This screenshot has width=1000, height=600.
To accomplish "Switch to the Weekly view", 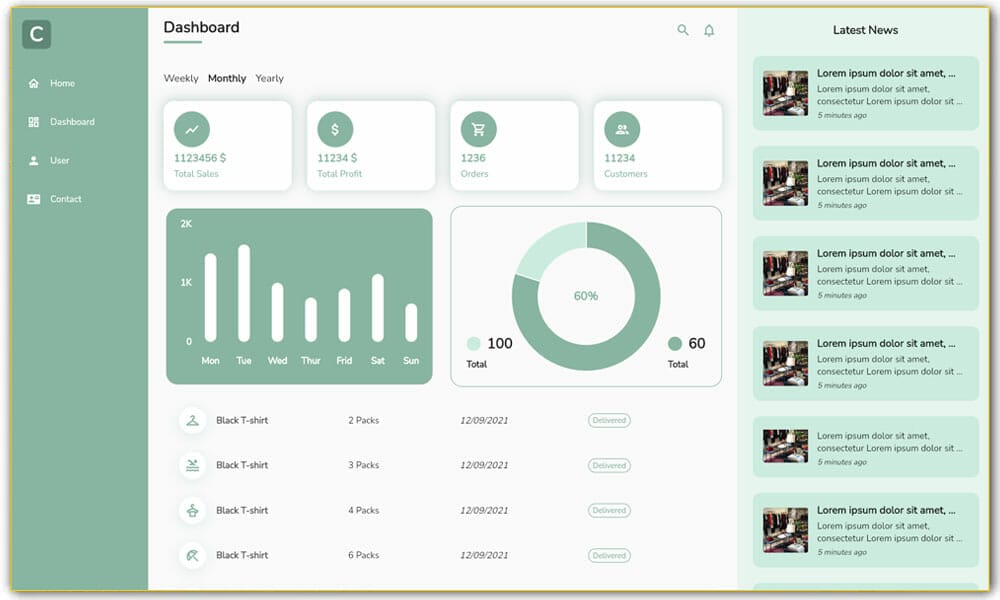I will [x=181, y=78].
